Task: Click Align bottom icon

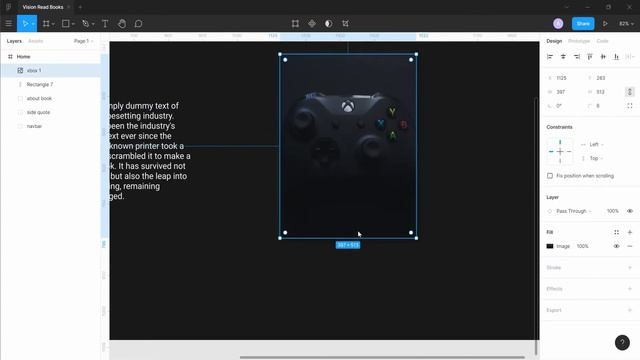Action: (x=616, y=57)
